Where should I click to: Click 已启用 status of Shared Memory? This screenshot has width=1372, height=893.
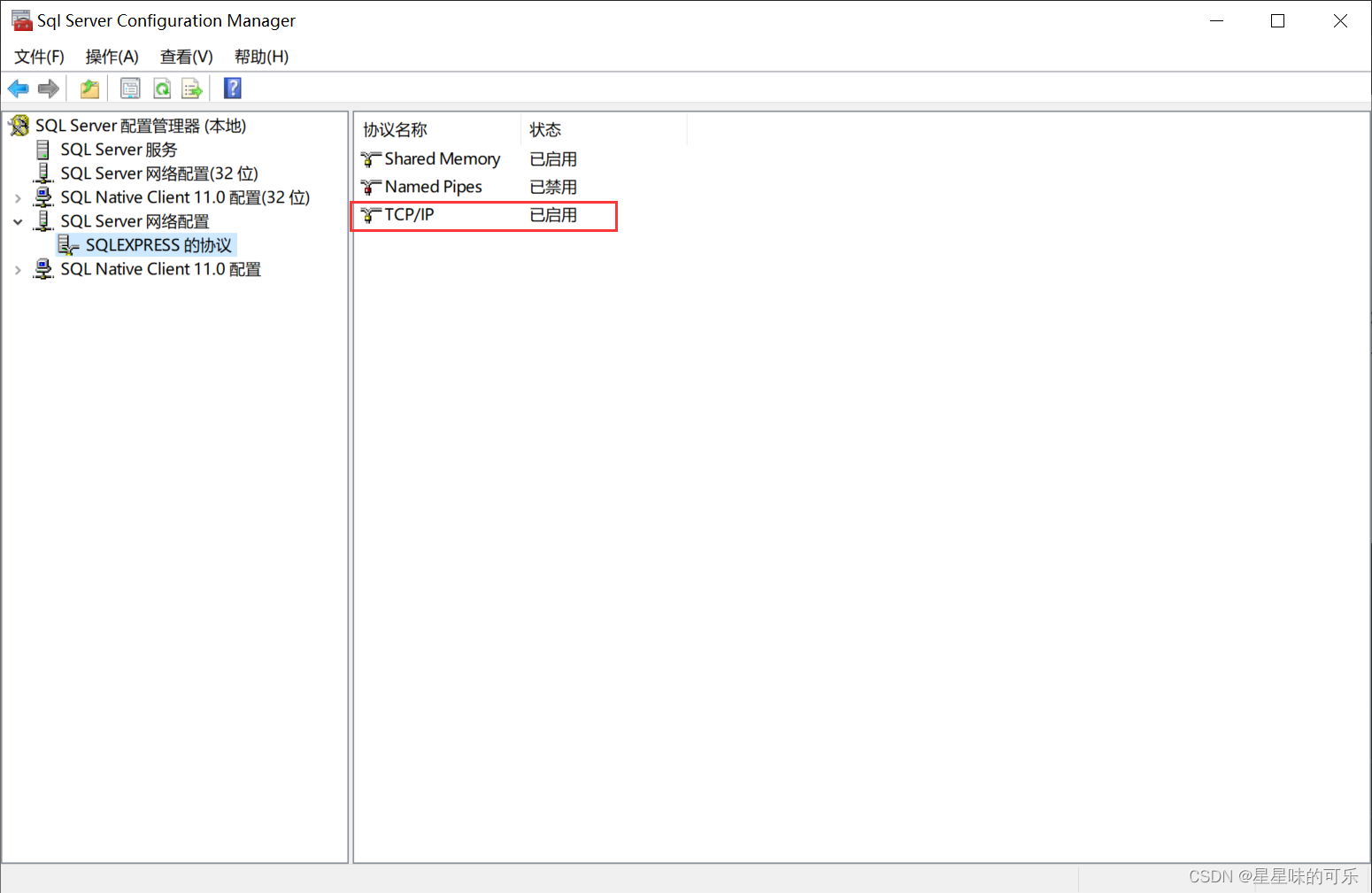(x=553, y=159)
